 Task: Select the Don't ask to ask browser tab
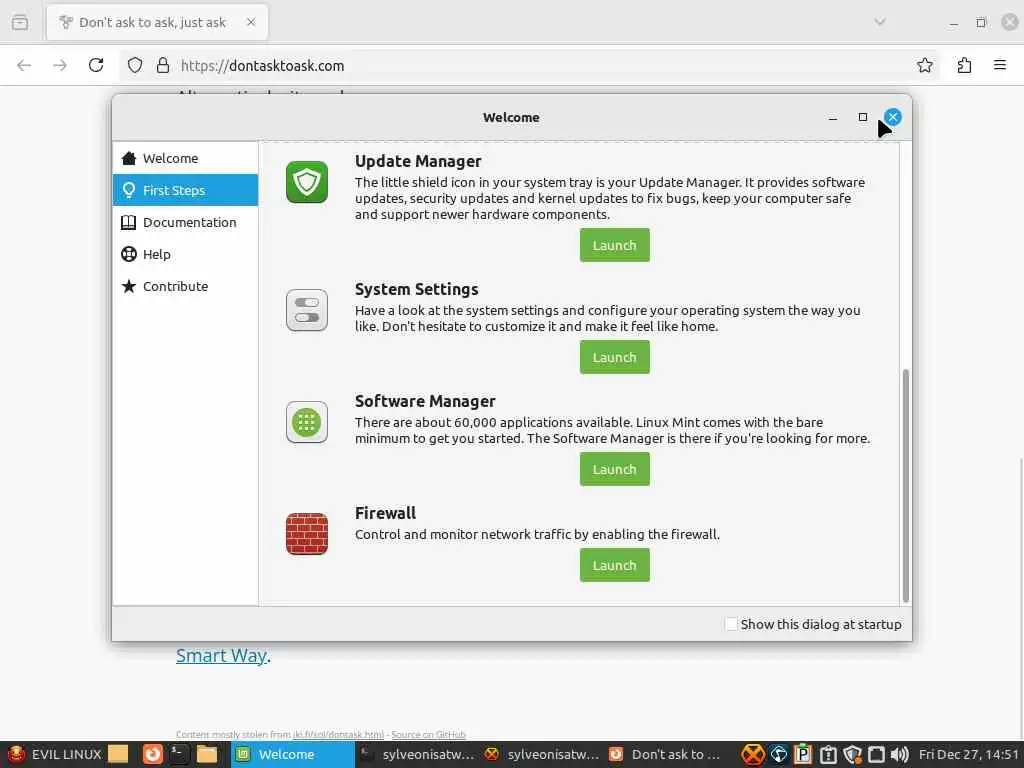click(x=157, y=22)
